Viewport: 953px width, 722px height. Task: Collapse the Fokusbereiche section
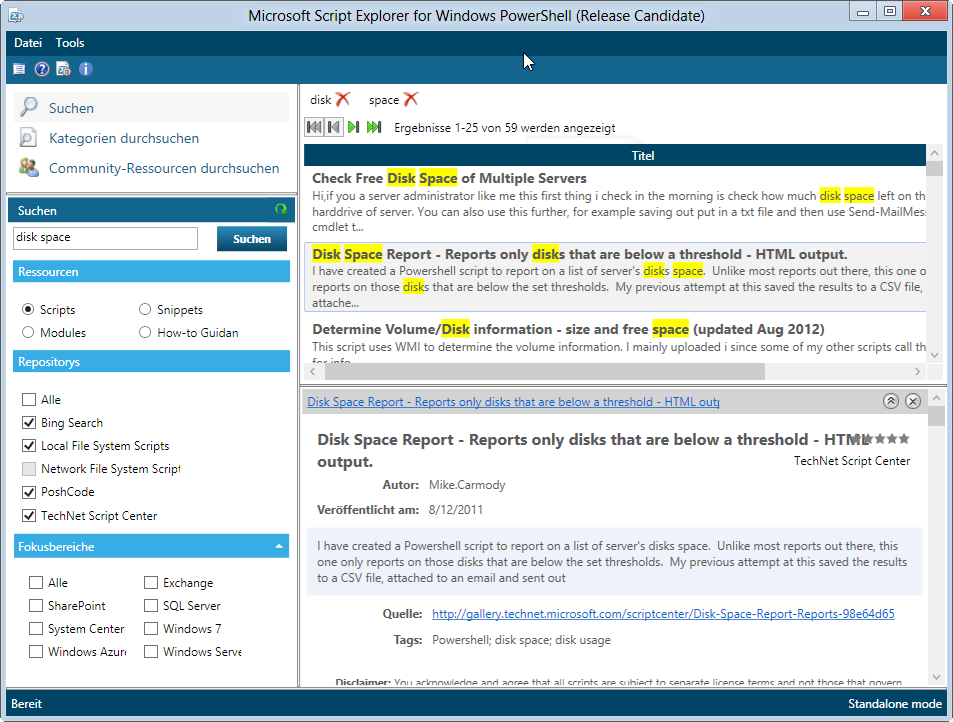point(278,547)
